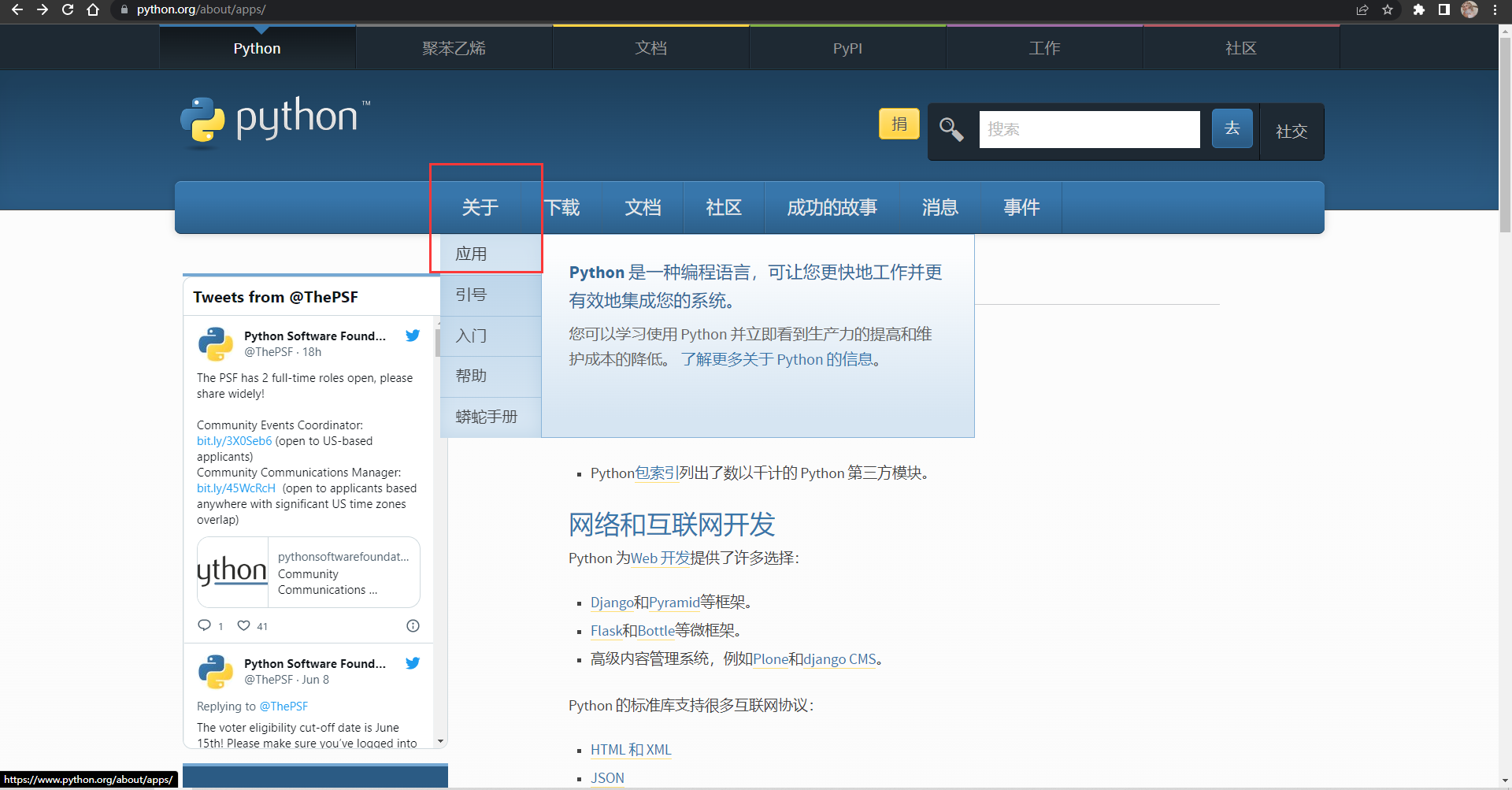Open the 文档 main navigation menu
Viewport: 1512px width, 790px height.
tap(643, 207)
